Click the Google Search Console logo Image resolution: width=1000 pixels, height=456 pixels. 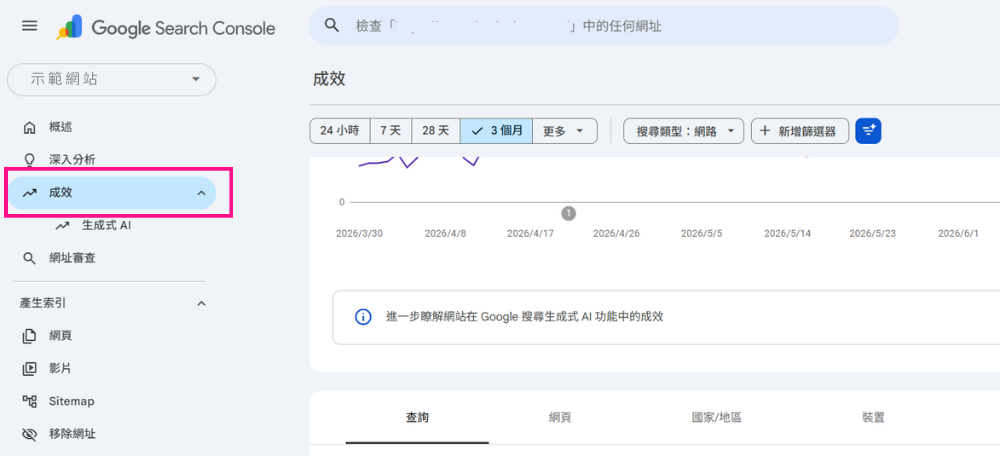click(x=166, y=28)
